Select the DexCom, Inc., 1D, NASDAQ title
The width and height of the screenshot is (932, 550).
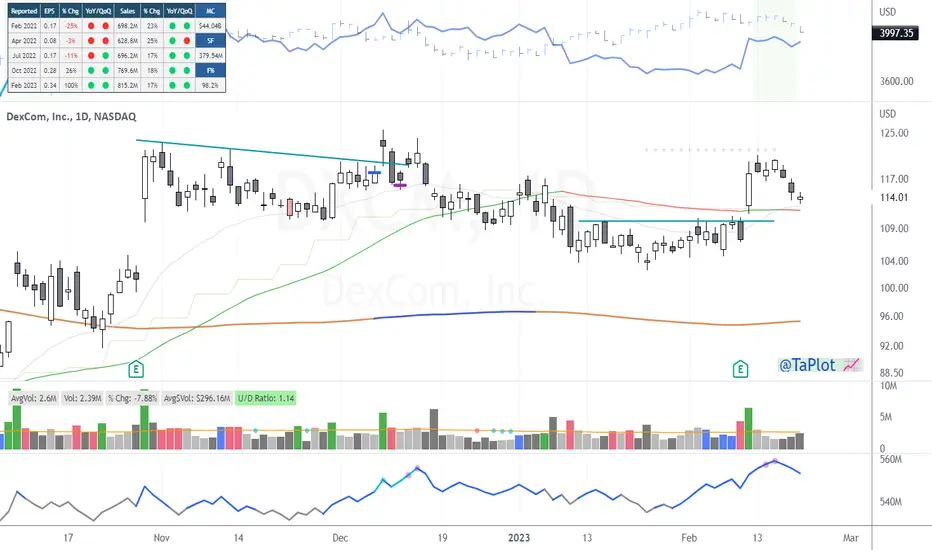tap(71, 117)
